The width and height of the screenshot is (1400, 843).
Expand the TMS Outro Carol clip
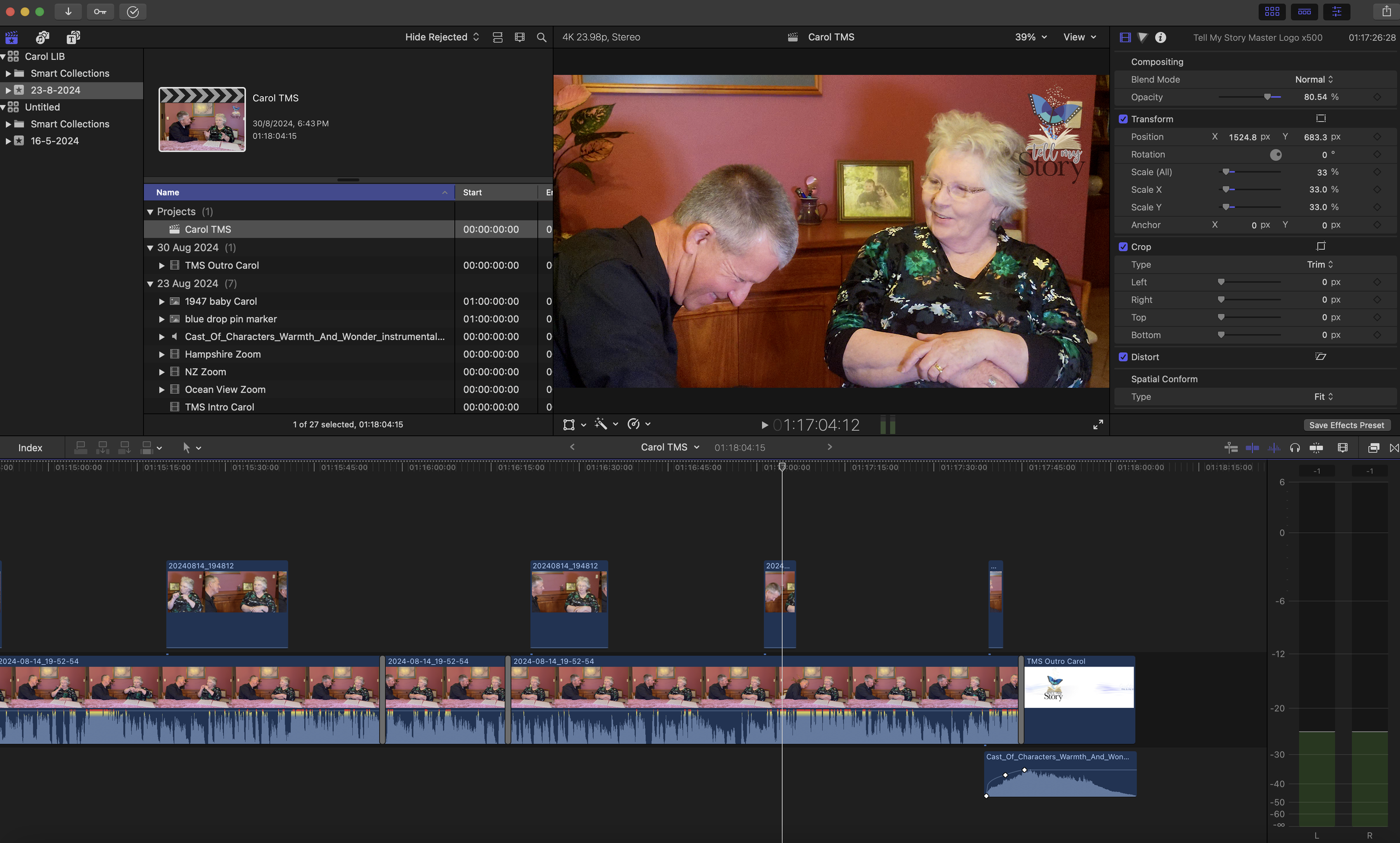tap(162, 266)
